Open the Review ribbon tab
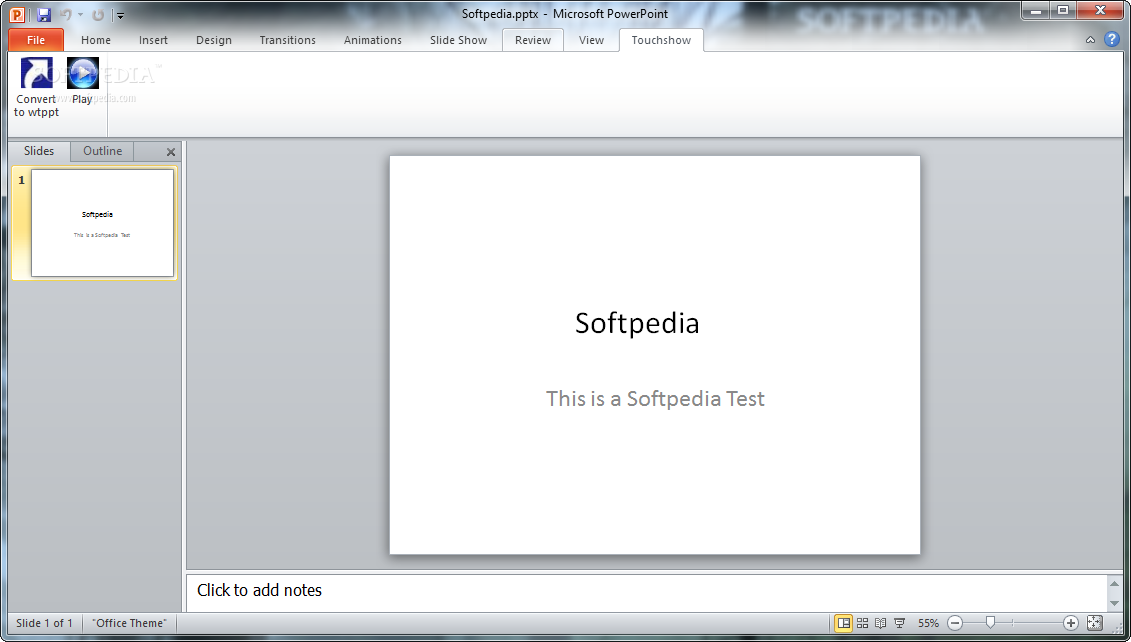 (x=532, y=40)
